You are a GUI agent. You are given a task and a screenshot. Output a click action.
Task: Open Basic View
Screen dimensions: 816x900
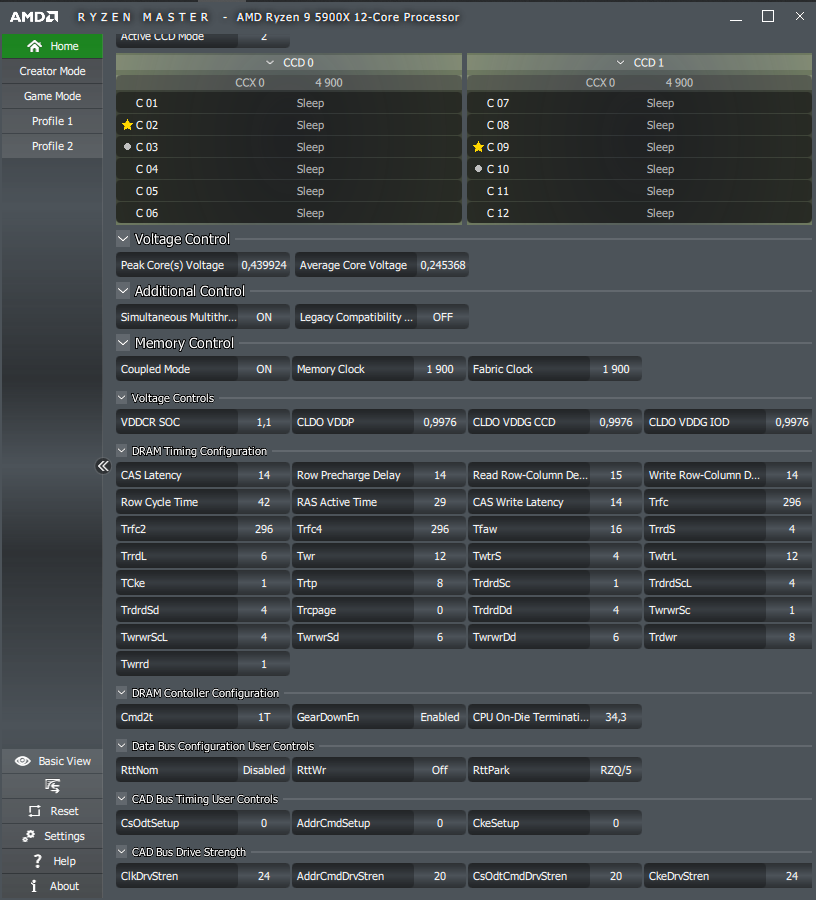tap(52, 761)
